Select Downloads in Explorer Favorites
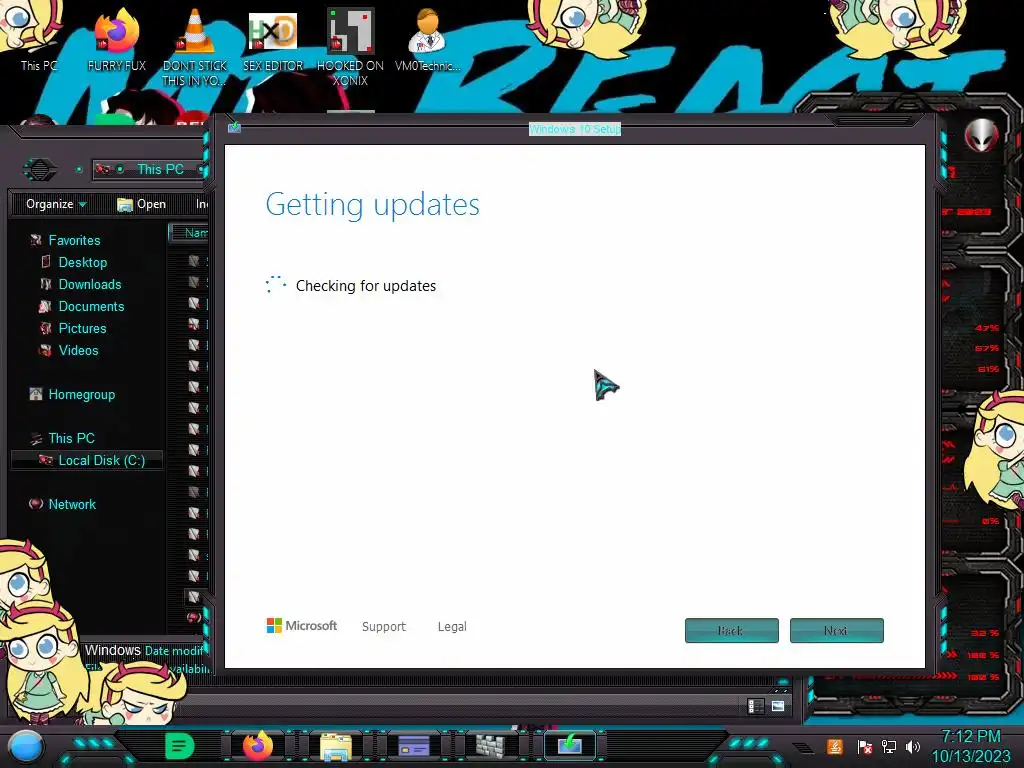 pos(81,284)
